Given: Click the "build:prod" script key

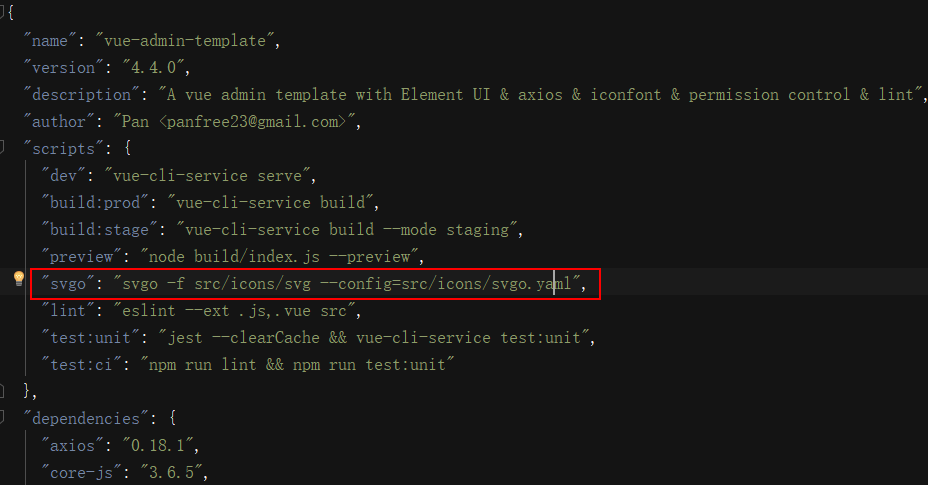Looking at the screenshot, I should pos(93,203).
